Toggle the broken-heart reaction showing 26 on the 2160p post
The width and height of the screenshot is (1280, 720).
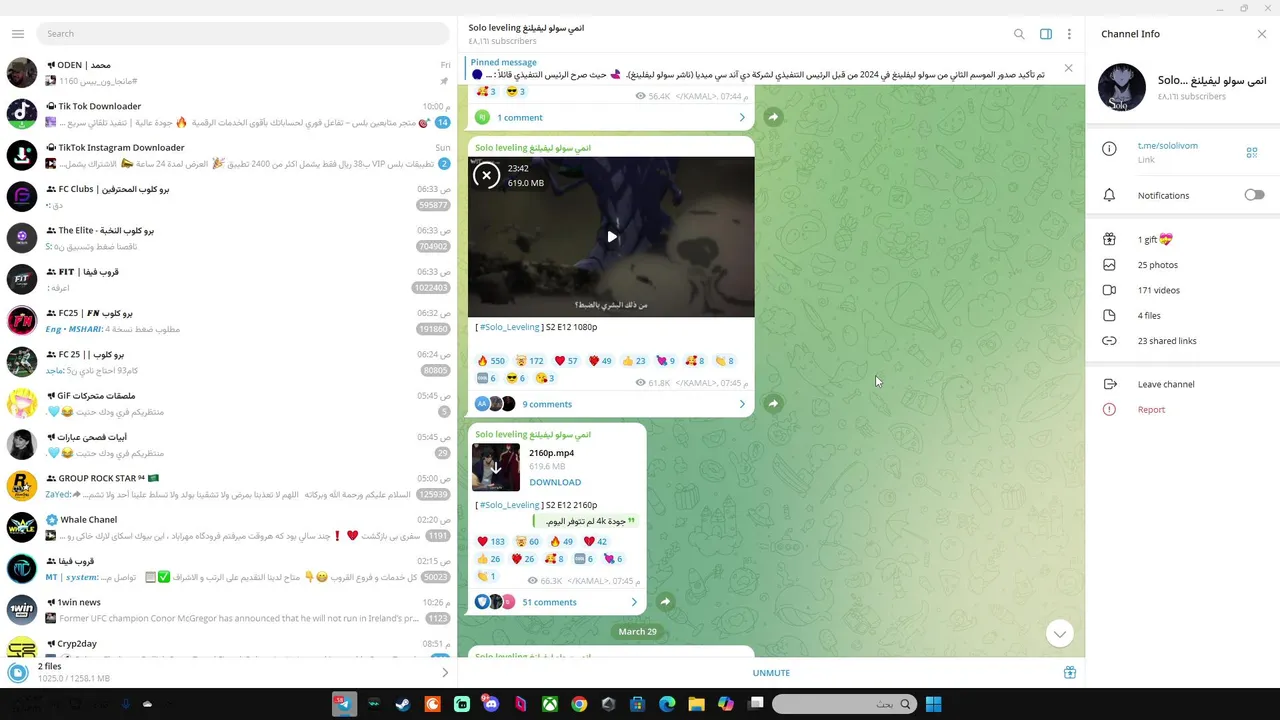[x=523, y=559]
